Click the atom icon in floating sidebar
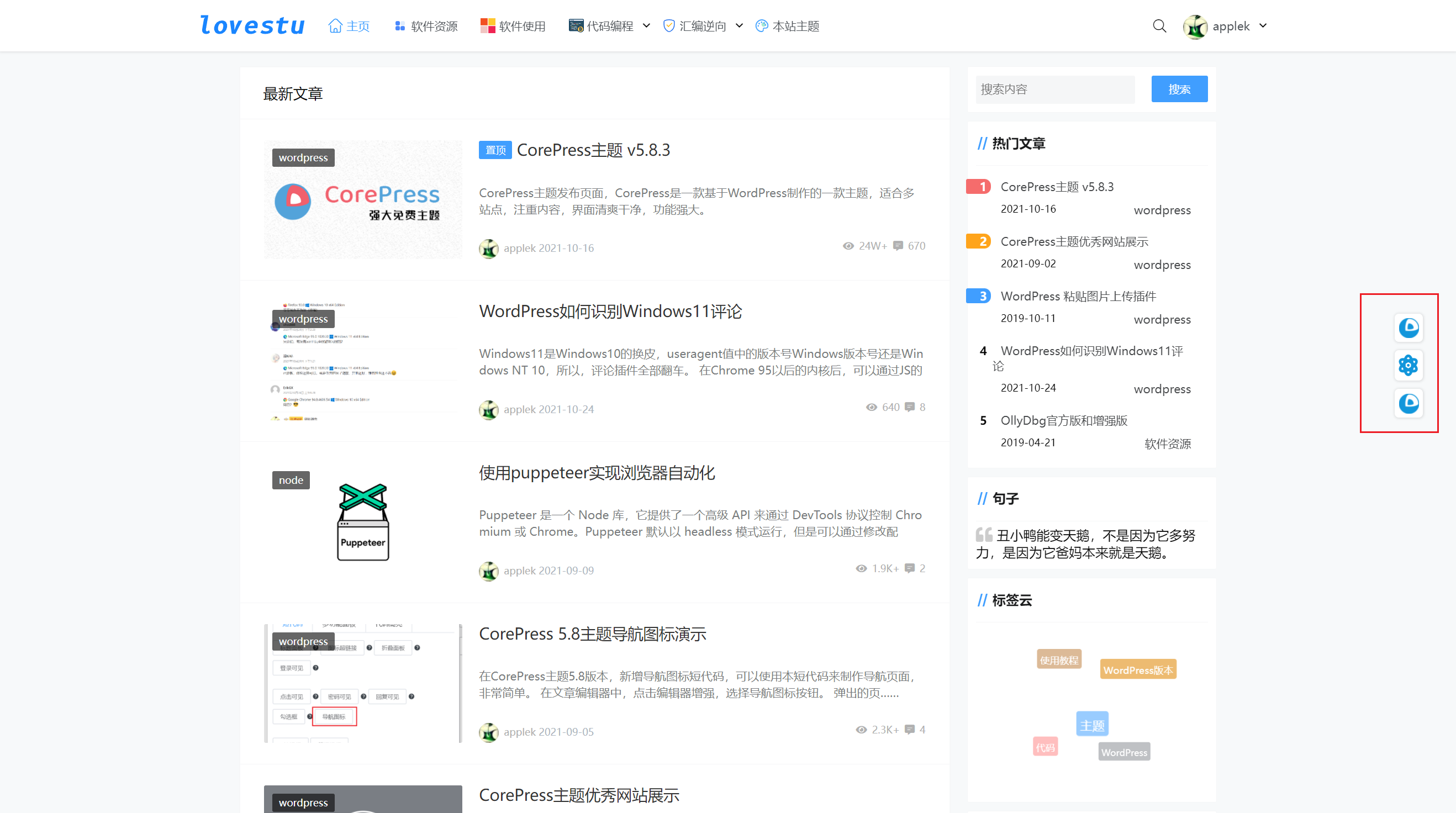The height and width of the screenshot is (813, 1456). coord(1408,365)
